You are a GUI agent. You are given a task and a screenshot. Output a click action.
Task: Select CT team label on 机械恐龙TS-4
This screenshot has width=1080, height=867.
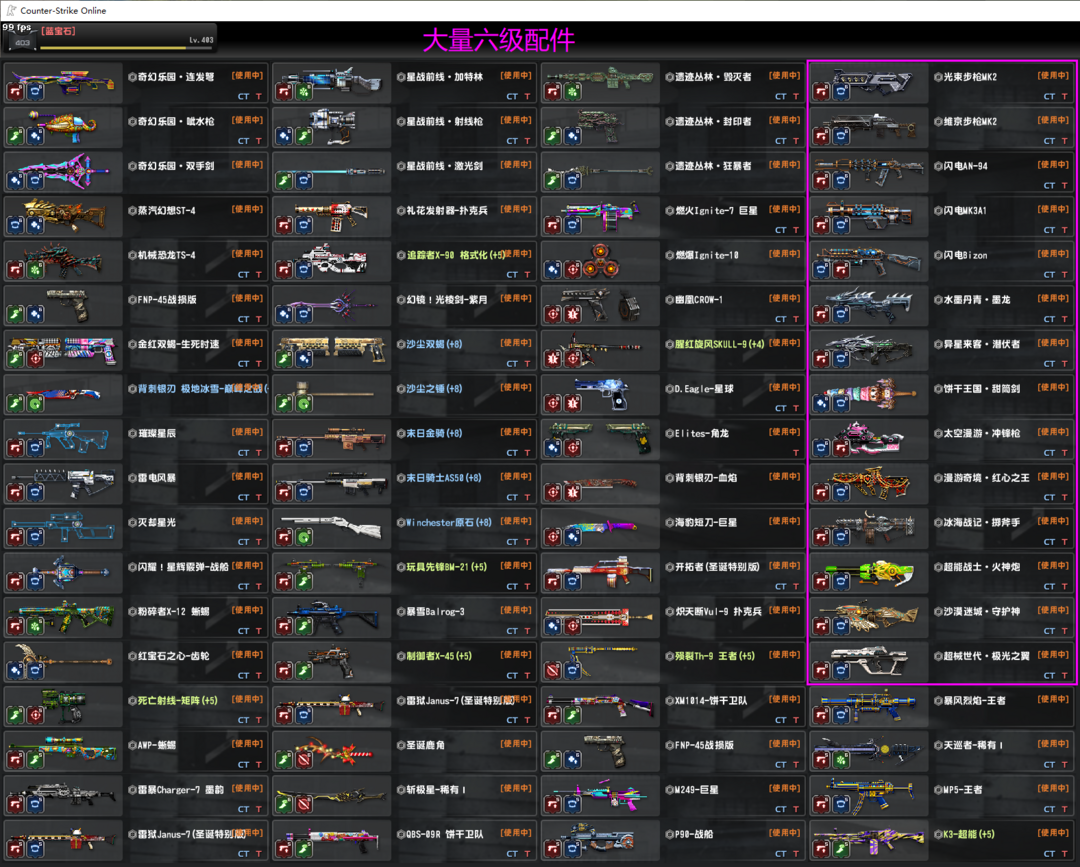pos(243,275)
